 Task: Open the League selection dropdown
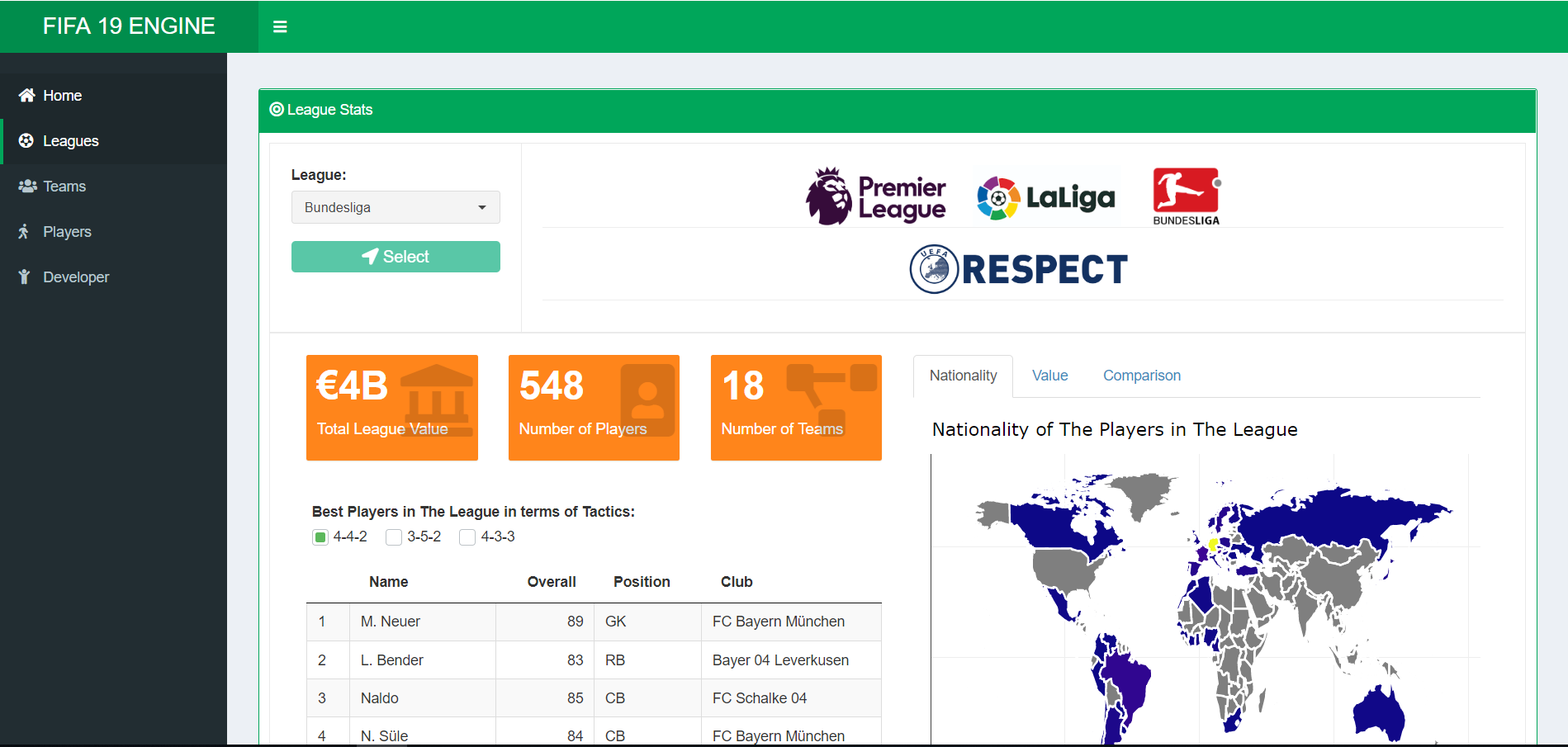(x=396, y=207)
